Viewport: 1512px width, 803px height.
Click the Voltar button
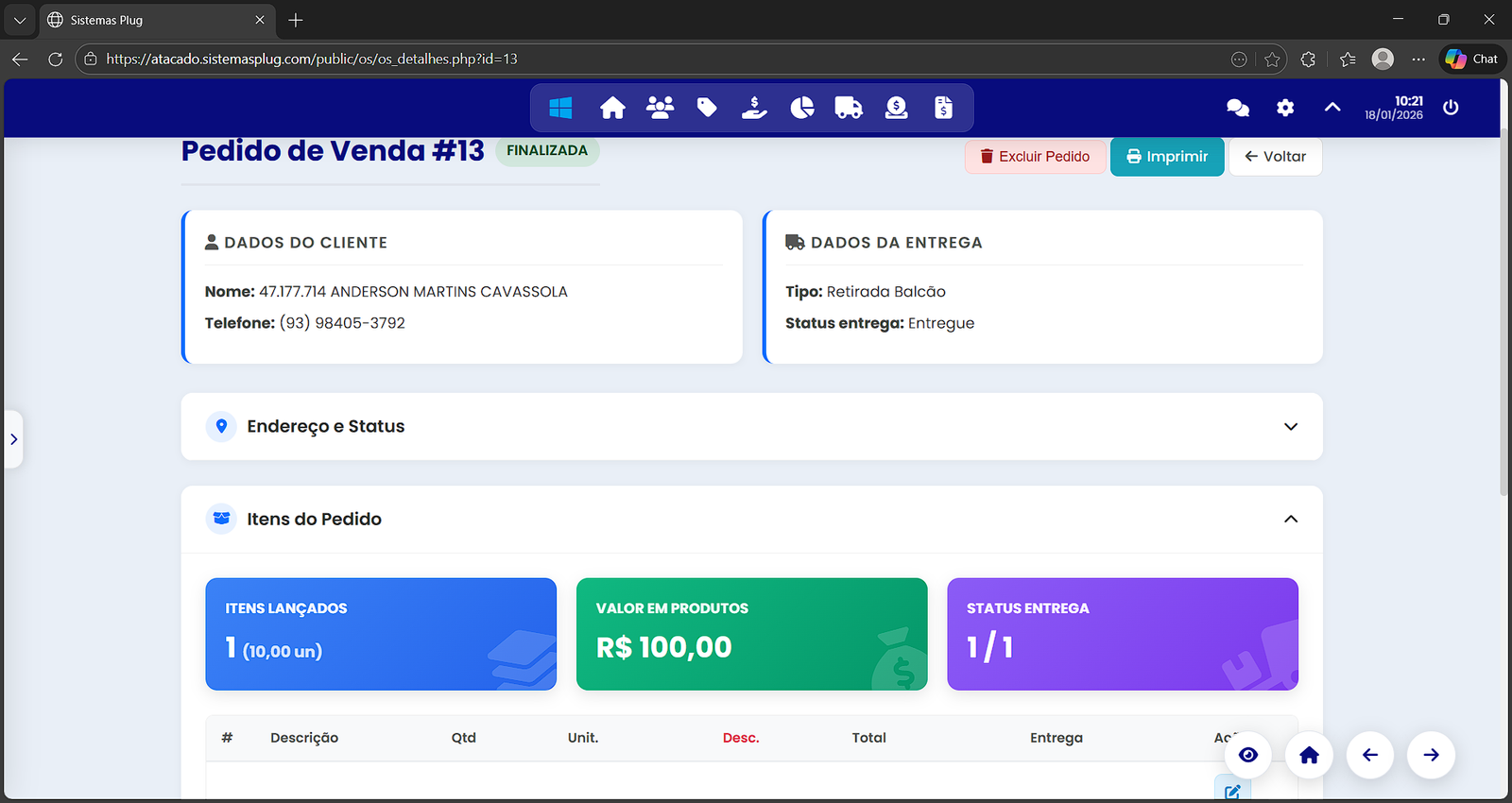point(1275,157)
